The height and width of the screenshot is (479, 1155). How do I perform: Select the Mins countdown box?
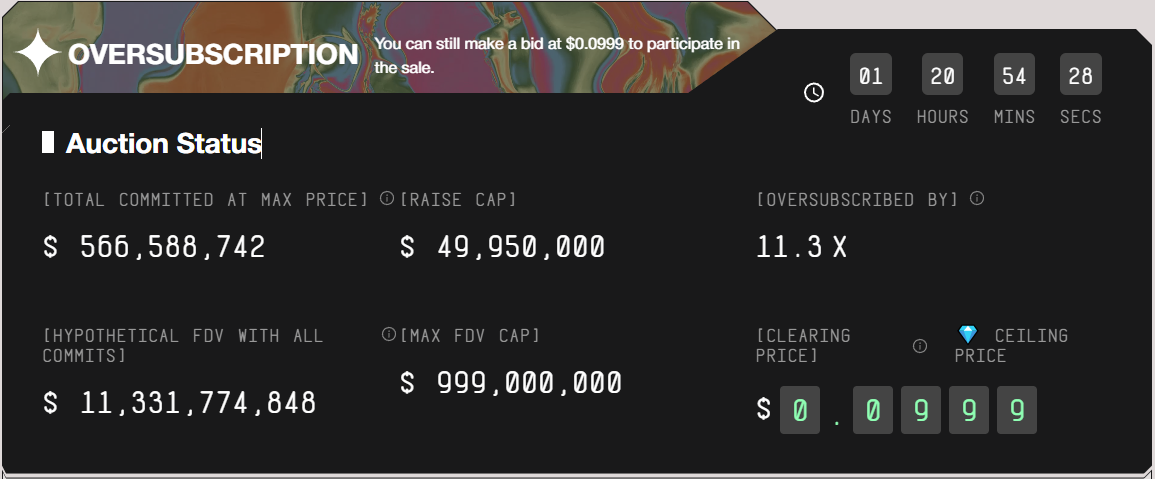(x=1014, y=76)
